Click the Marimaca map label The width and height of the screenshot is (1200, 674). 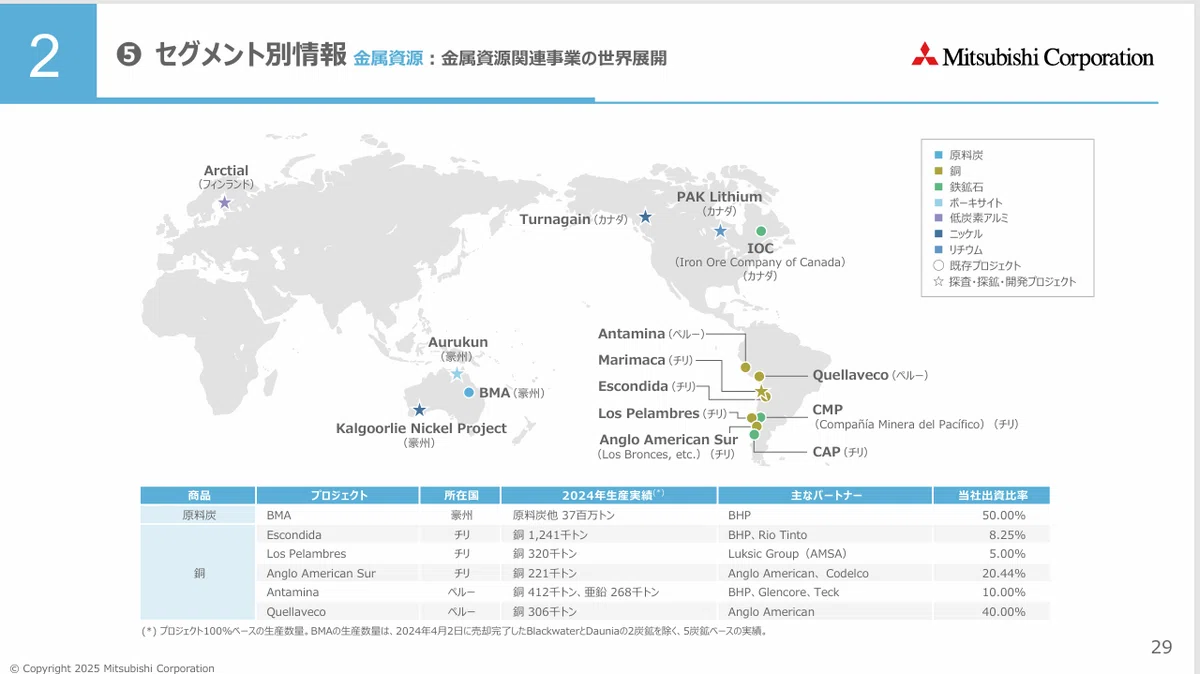tap(632, 360)
